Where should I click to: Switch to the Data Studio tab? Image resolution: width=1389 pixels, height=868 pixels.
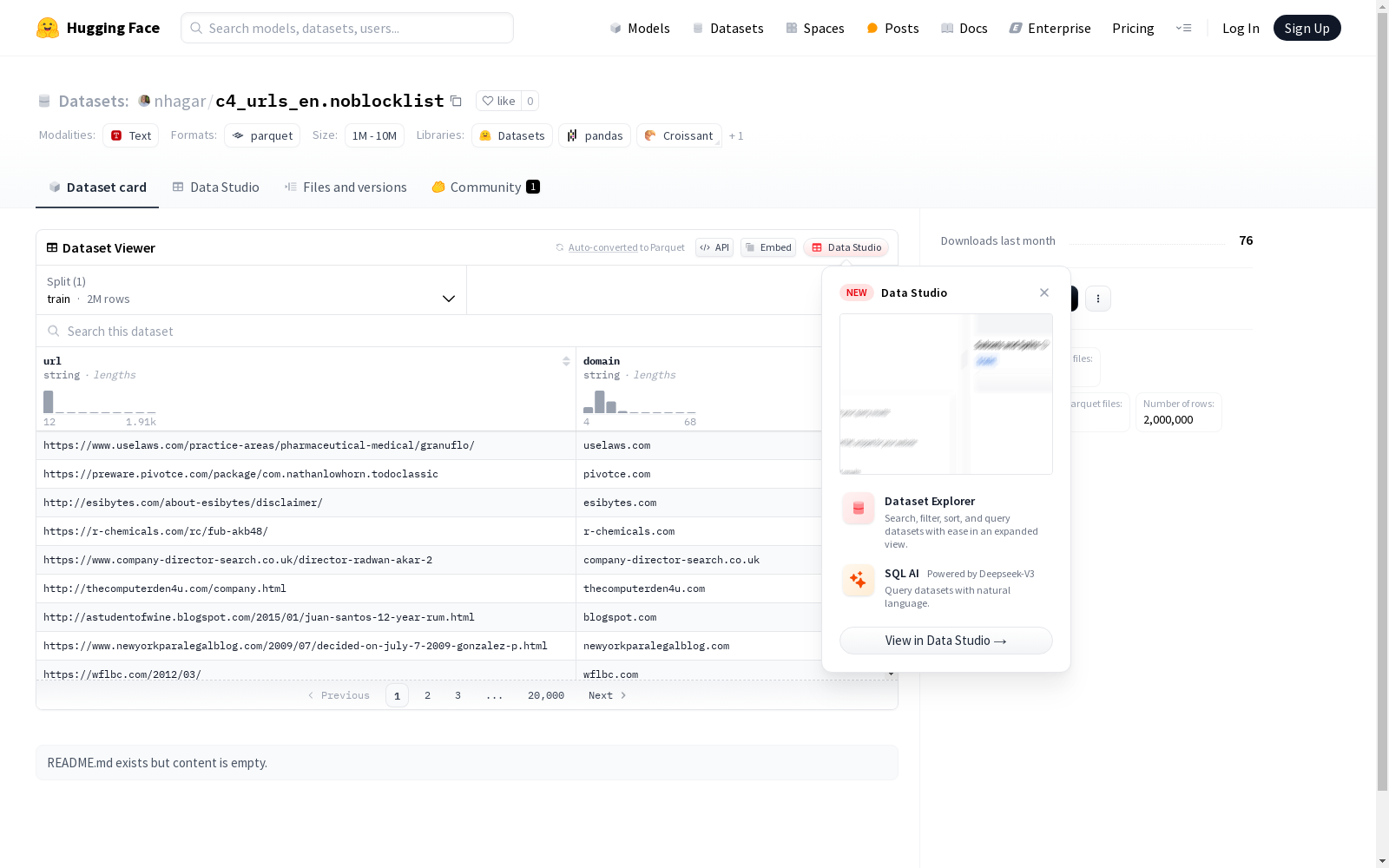[215, 187]
